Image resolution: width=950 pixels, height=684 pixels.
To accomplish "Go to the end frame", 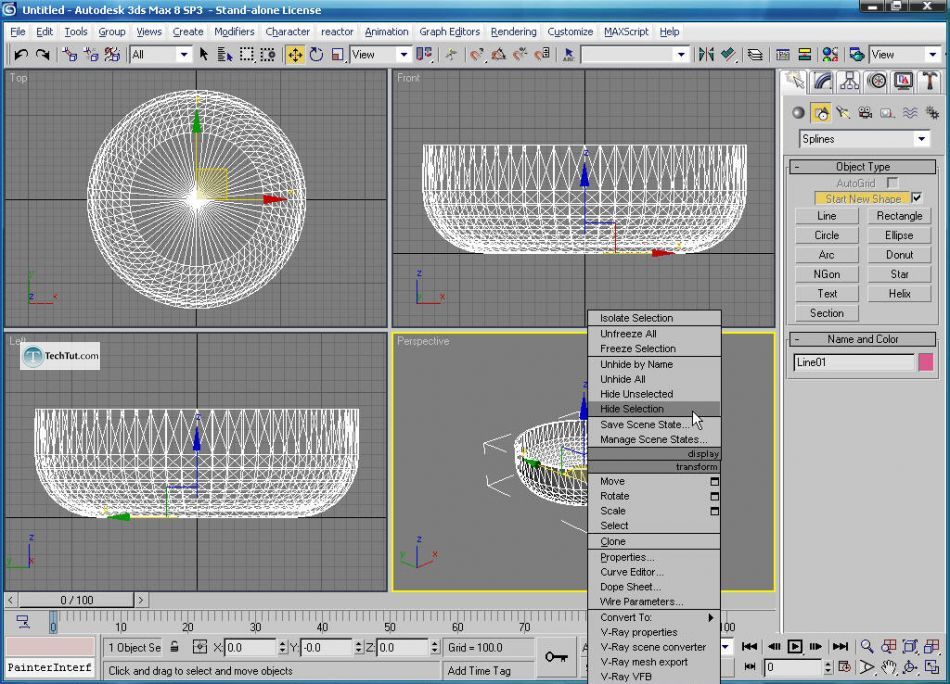I will 840,646.
